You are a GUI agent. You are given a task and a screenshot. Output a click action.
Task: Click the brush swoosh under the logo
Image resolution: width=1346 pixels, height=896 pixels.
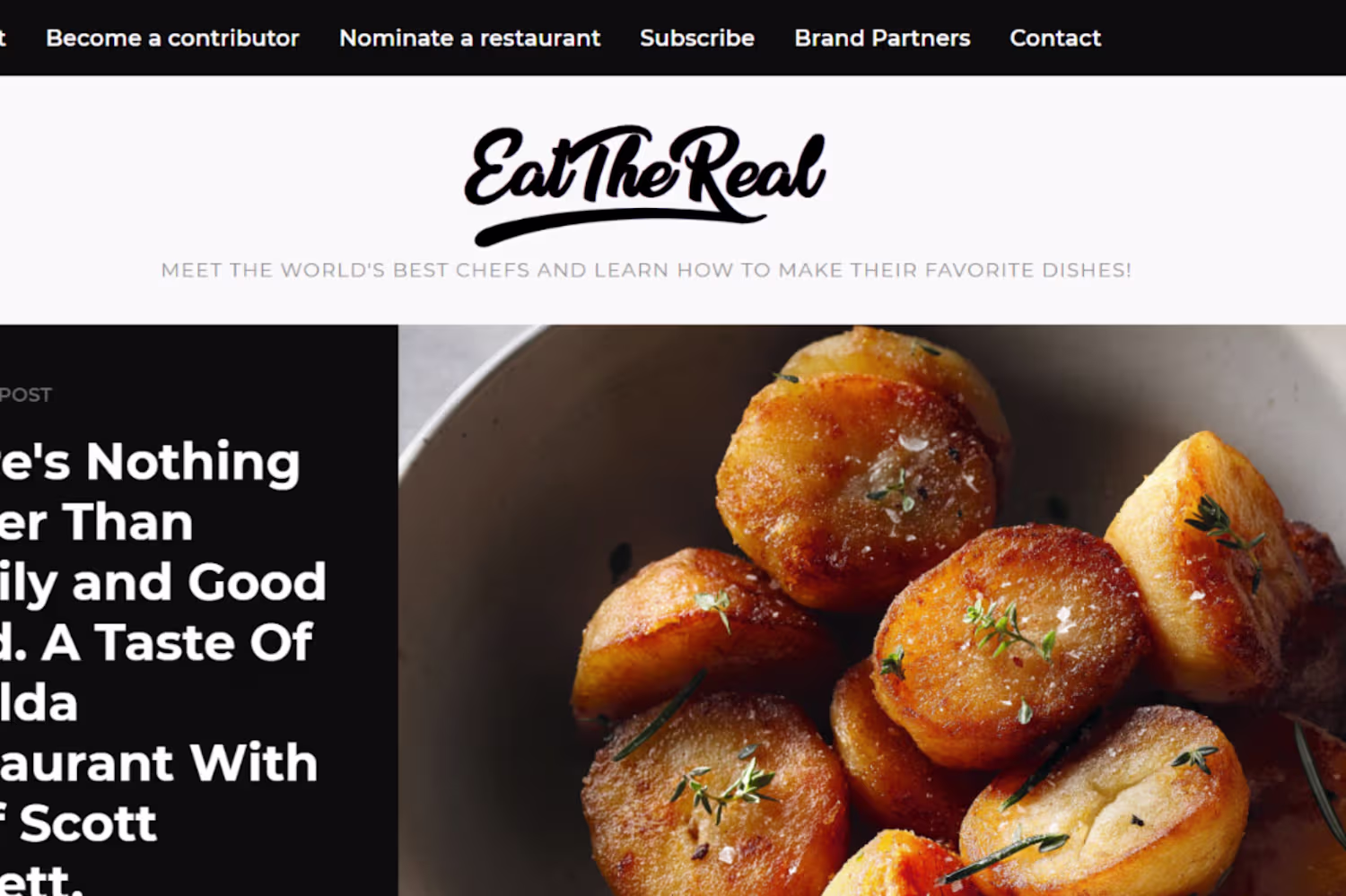coord(619,225)
